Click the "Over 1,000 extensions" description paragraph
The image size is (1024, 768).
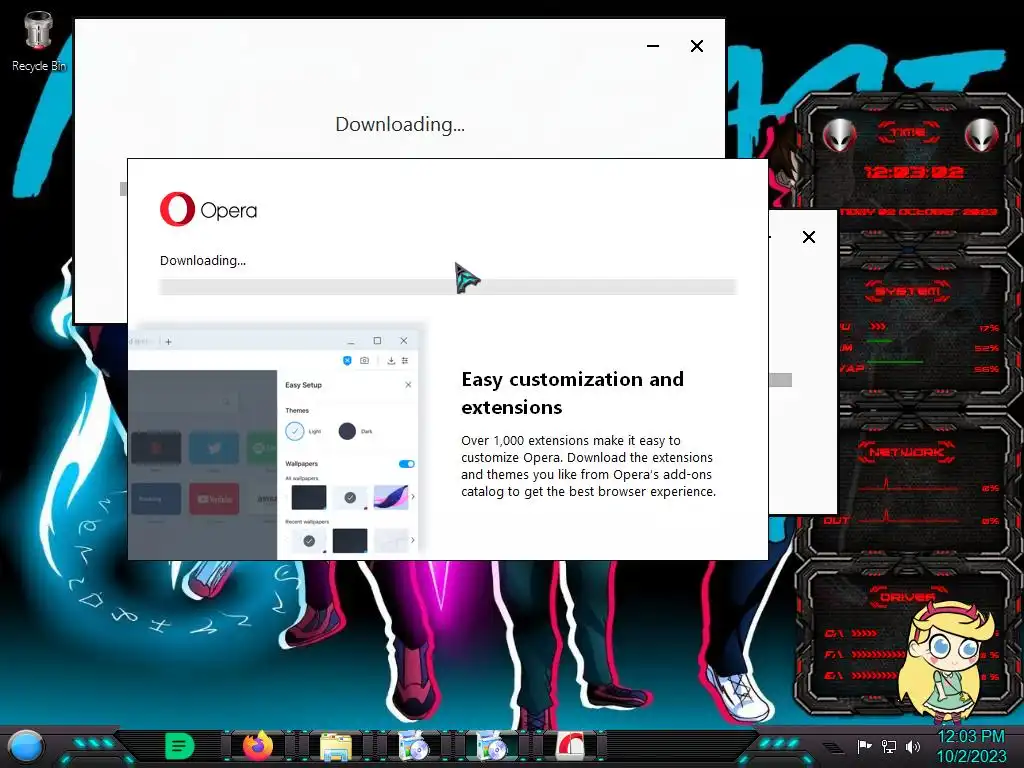pyautogui.click(x=588, y=466)
